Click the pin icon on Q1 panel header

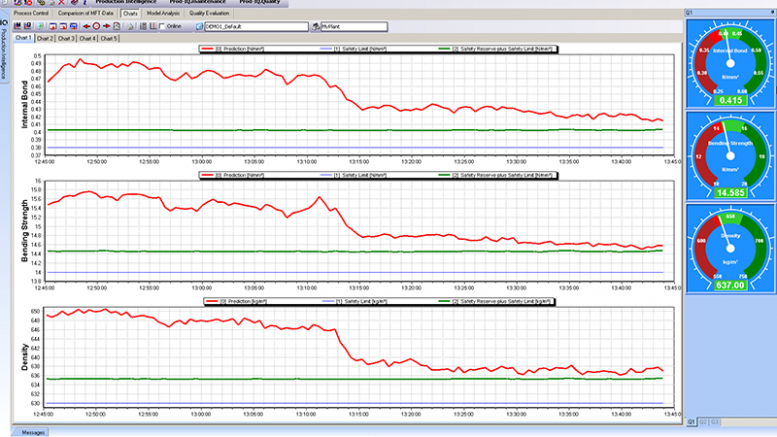pyautogui.click(x=773, y=12)
